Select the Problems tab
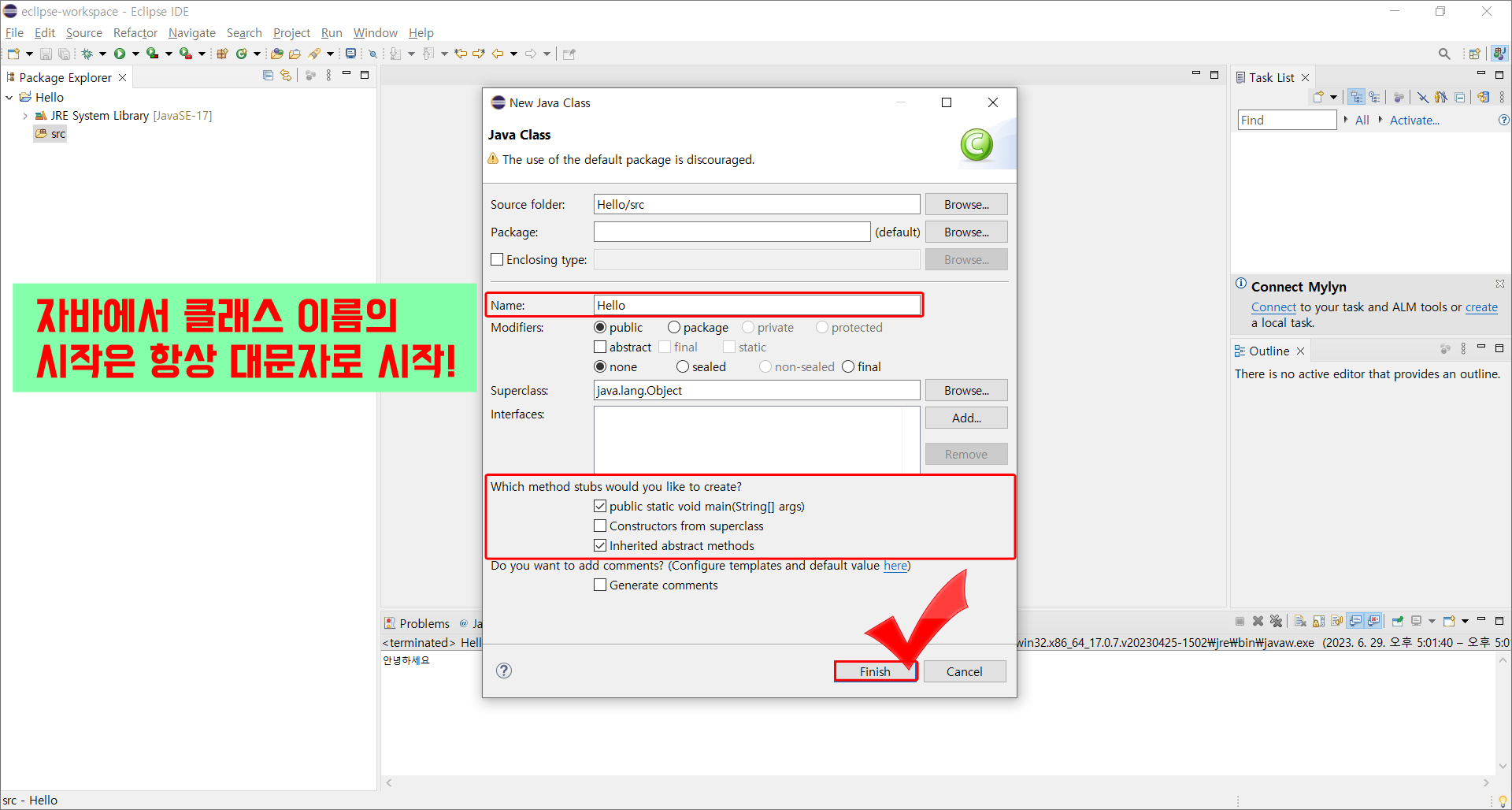Screen dimensions: 1512x810 point(417,623)
